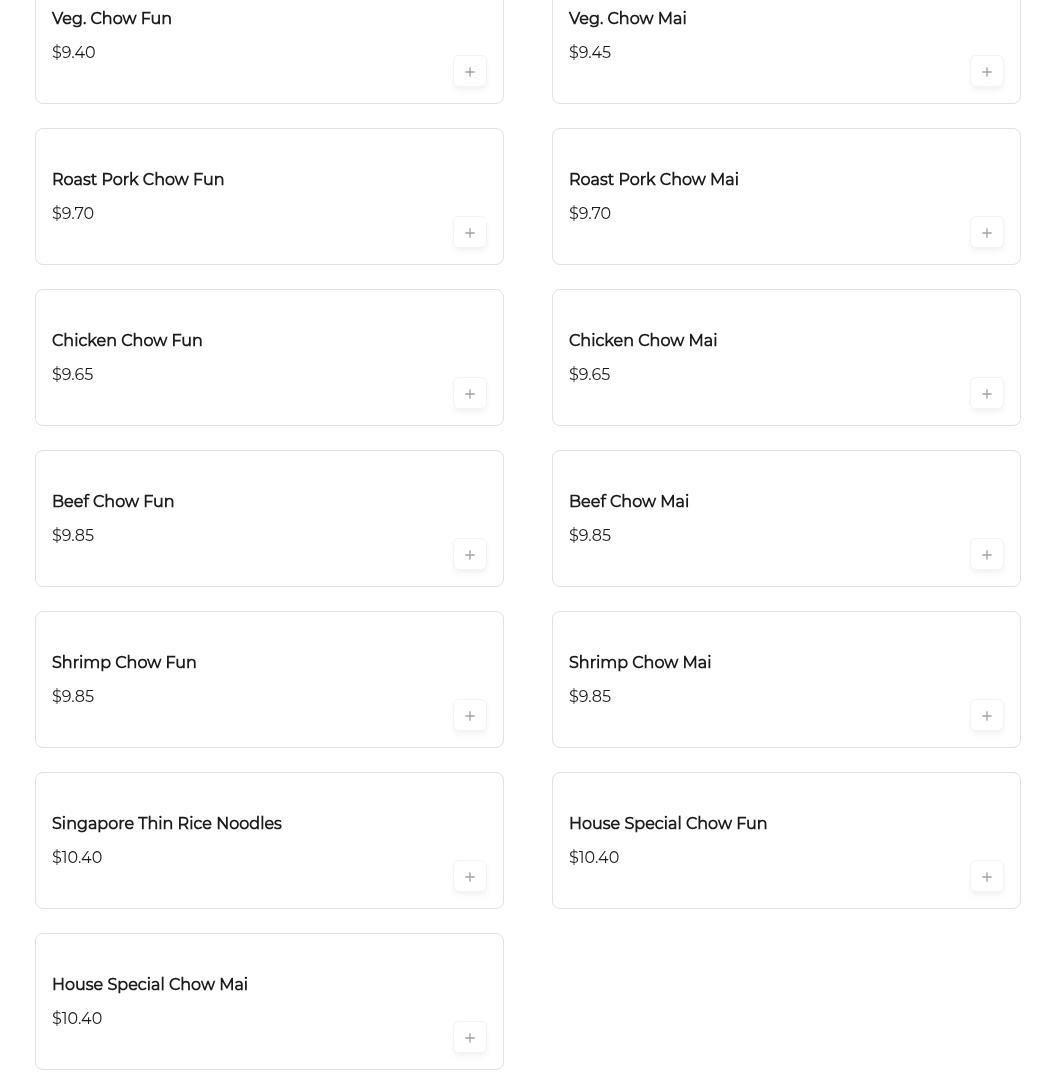Add Shrimp Chow Mai via plus icon
The height and width of the screenshot is (1084, 1050).
point(987,716)
